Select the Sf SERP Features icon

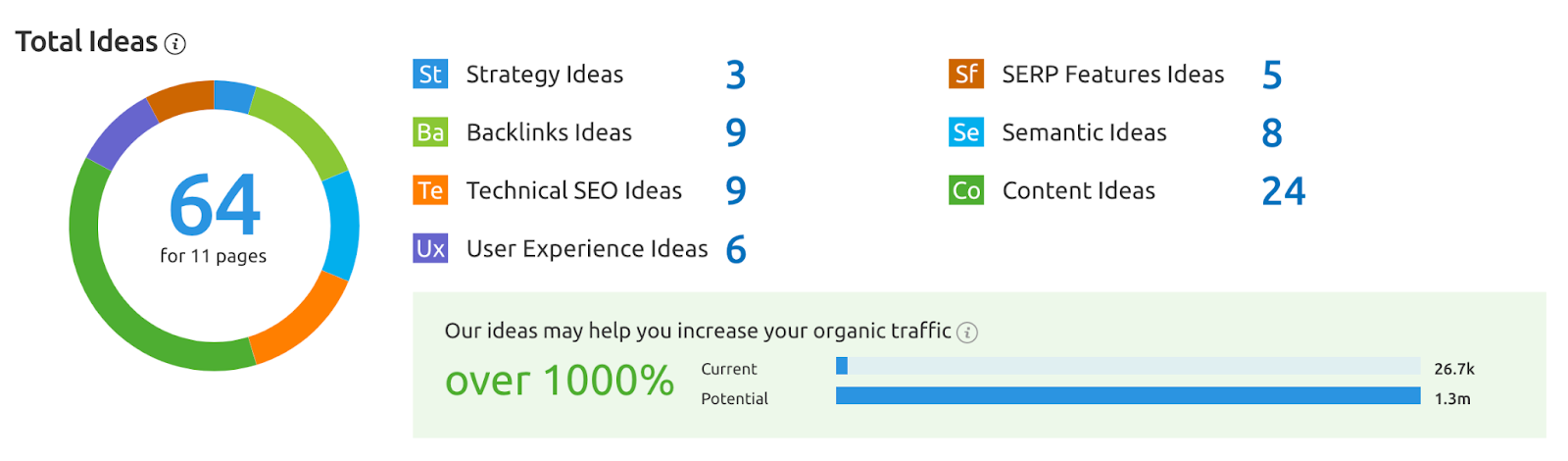[966, 74]
